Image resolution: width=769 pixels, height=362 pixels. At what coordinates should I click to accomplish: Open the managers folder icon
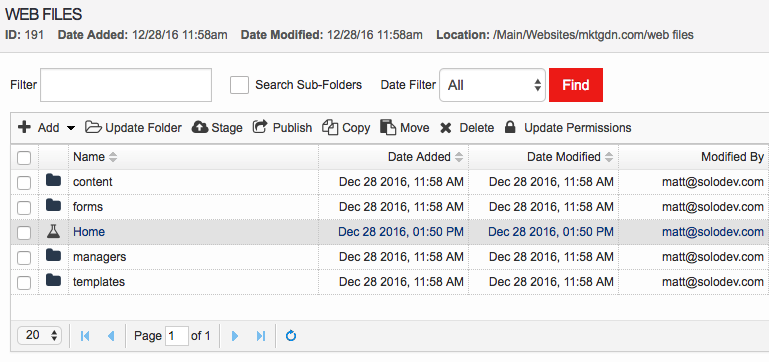pos(53,256)
